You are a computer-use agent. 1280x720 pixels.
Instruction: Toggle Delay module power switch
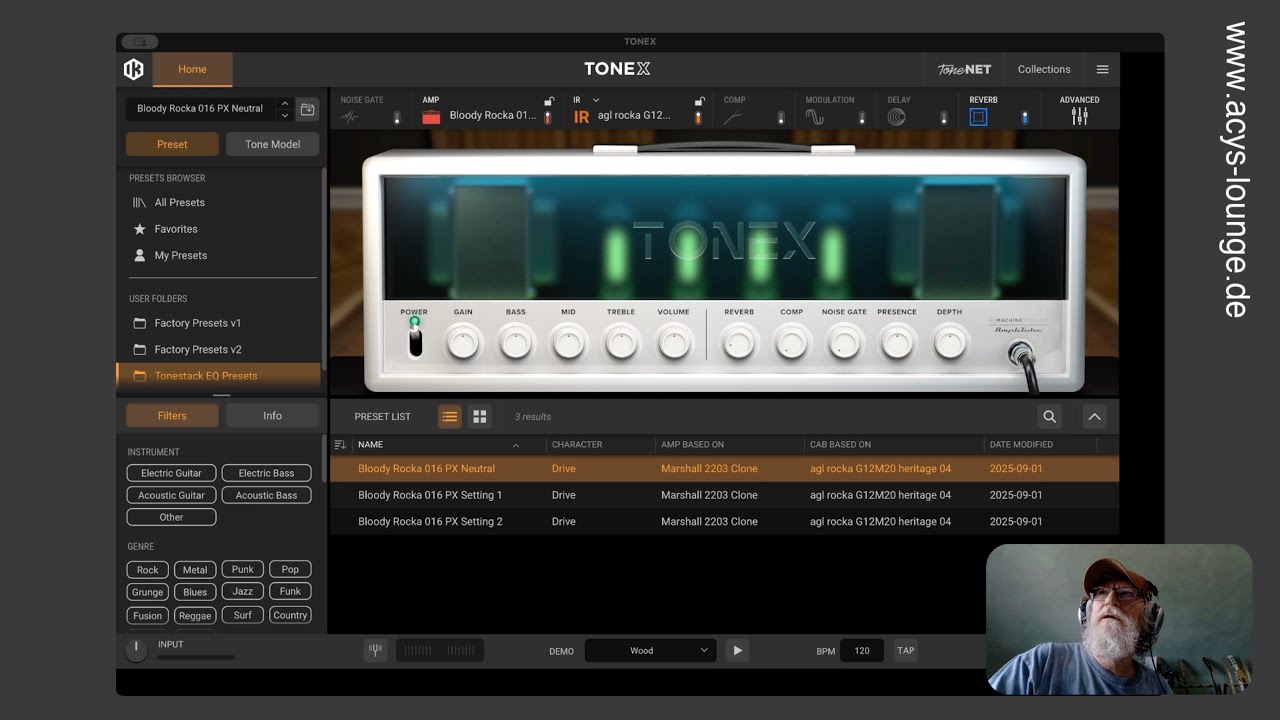pos(943,118)
